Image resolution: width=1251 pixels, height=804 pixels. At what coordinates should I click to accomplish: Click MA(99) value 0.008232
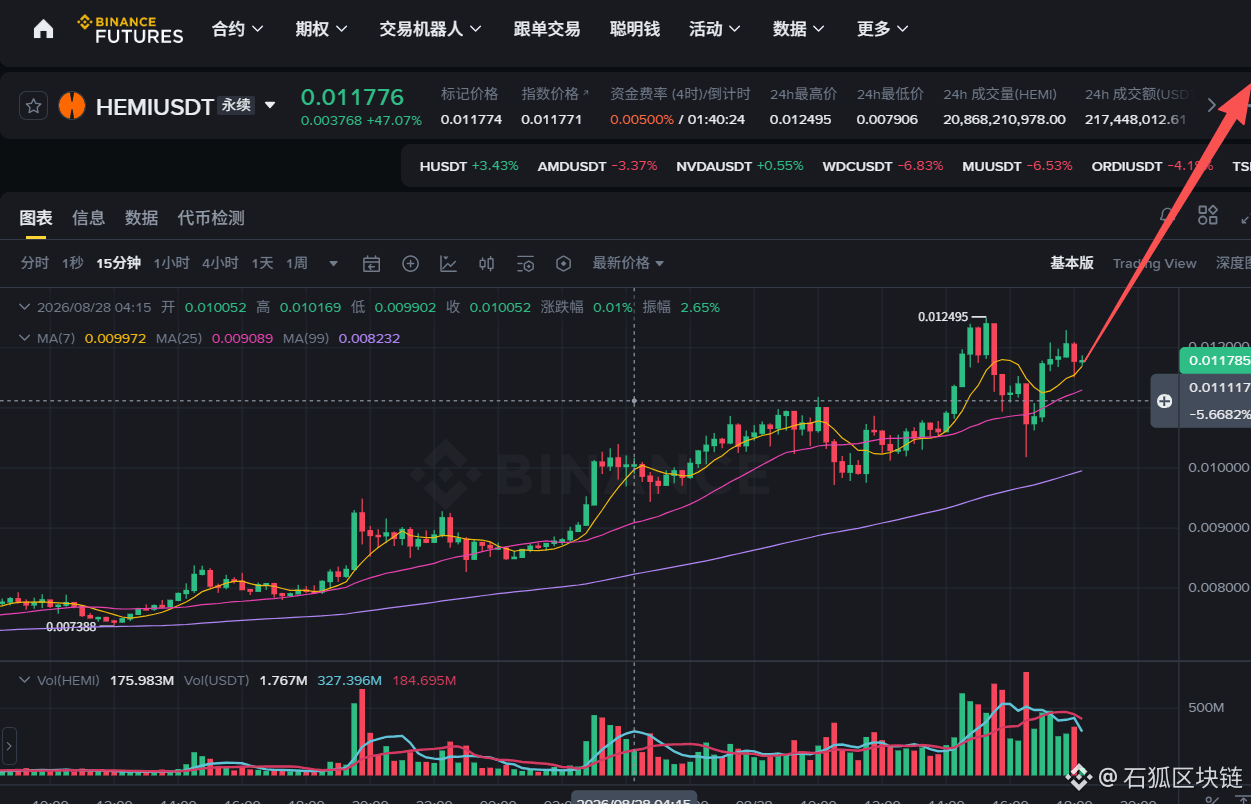pyautogui.click(x=369, y=338)
